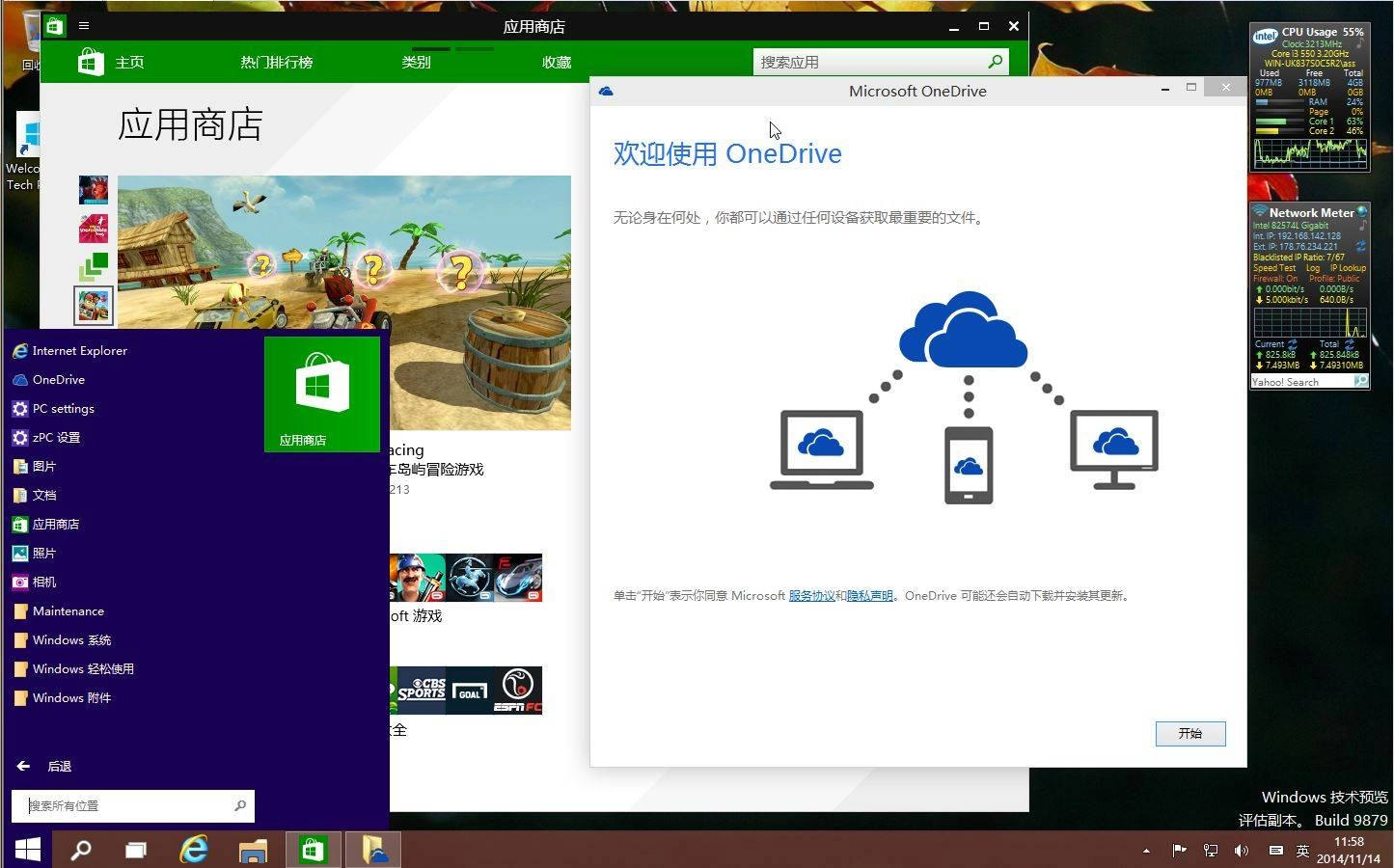Select the first game thumbnail in Store sidebar

click(x=94, y=190)
